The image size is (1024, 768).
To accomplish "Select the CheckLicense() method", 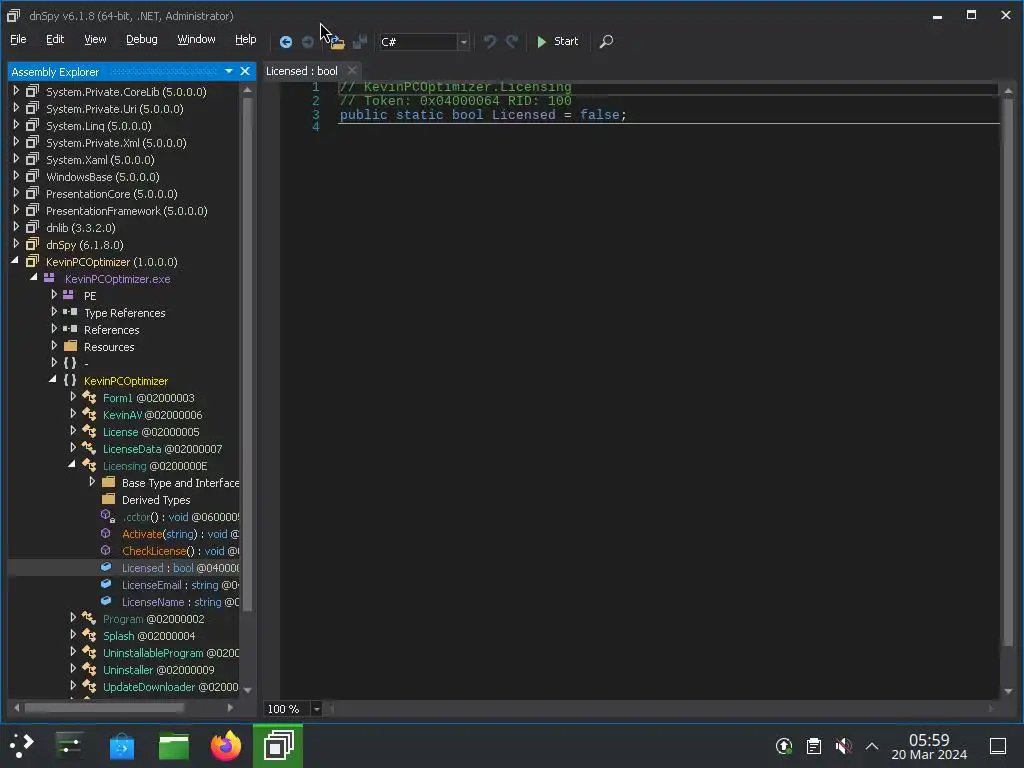I will [x=180, y=551].
